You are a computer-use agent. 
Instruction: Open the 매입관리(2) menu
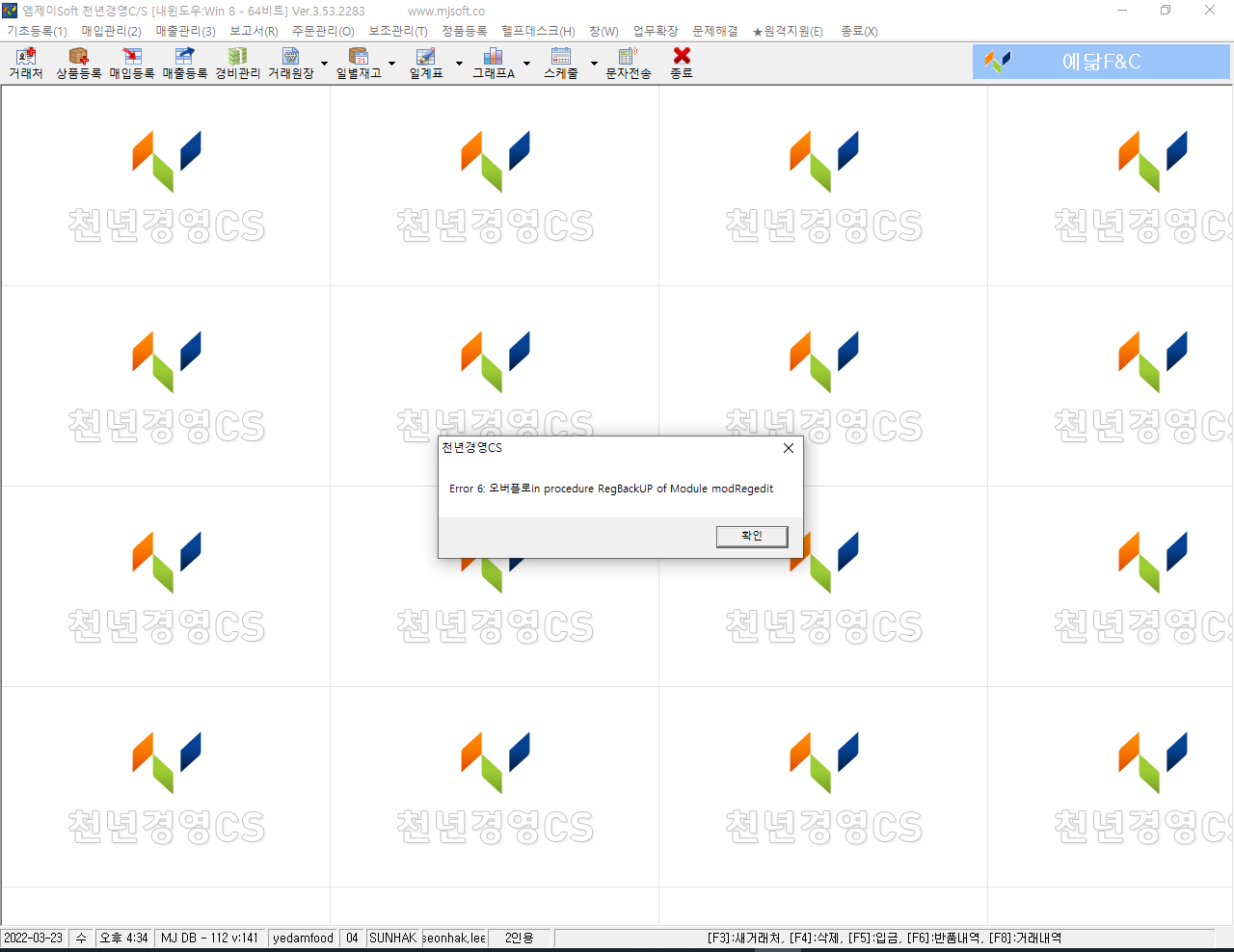[112, 31]
